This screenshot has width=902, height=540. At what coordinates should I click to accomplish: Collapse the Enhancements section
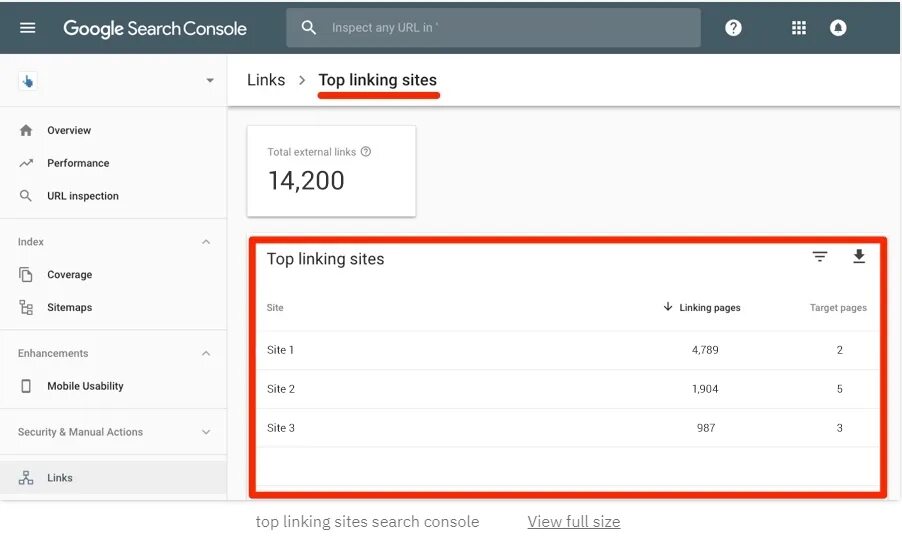pyautogui.click(x=206, y=353)
